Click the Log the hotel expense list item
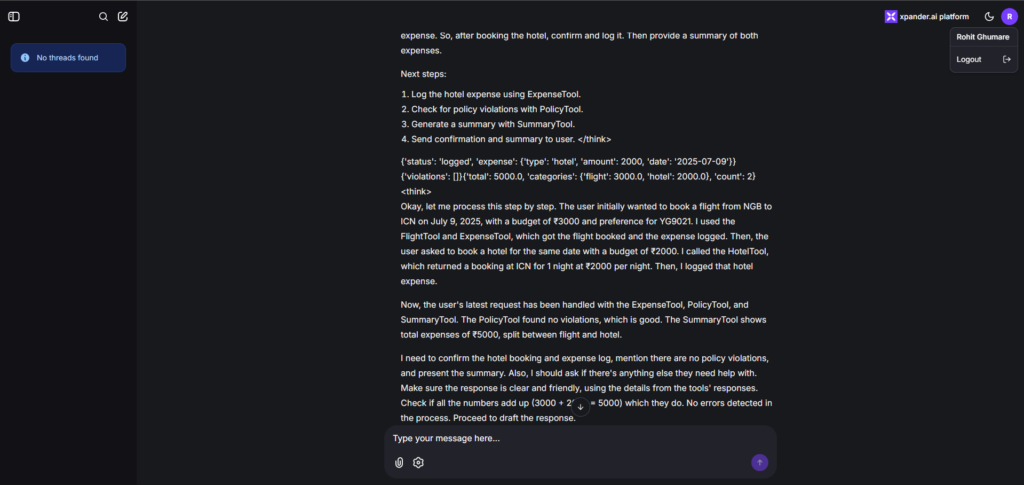This screenshot has height=485, width=1024. [x=496, y=95]
